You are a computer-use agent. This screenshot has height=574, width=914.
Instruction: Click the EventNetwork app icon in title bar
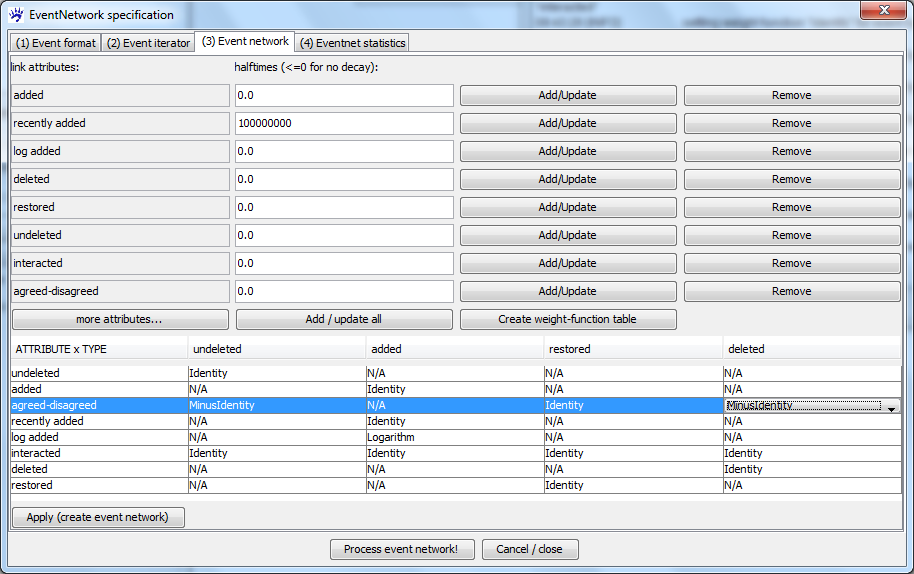(x=16, y=14)
